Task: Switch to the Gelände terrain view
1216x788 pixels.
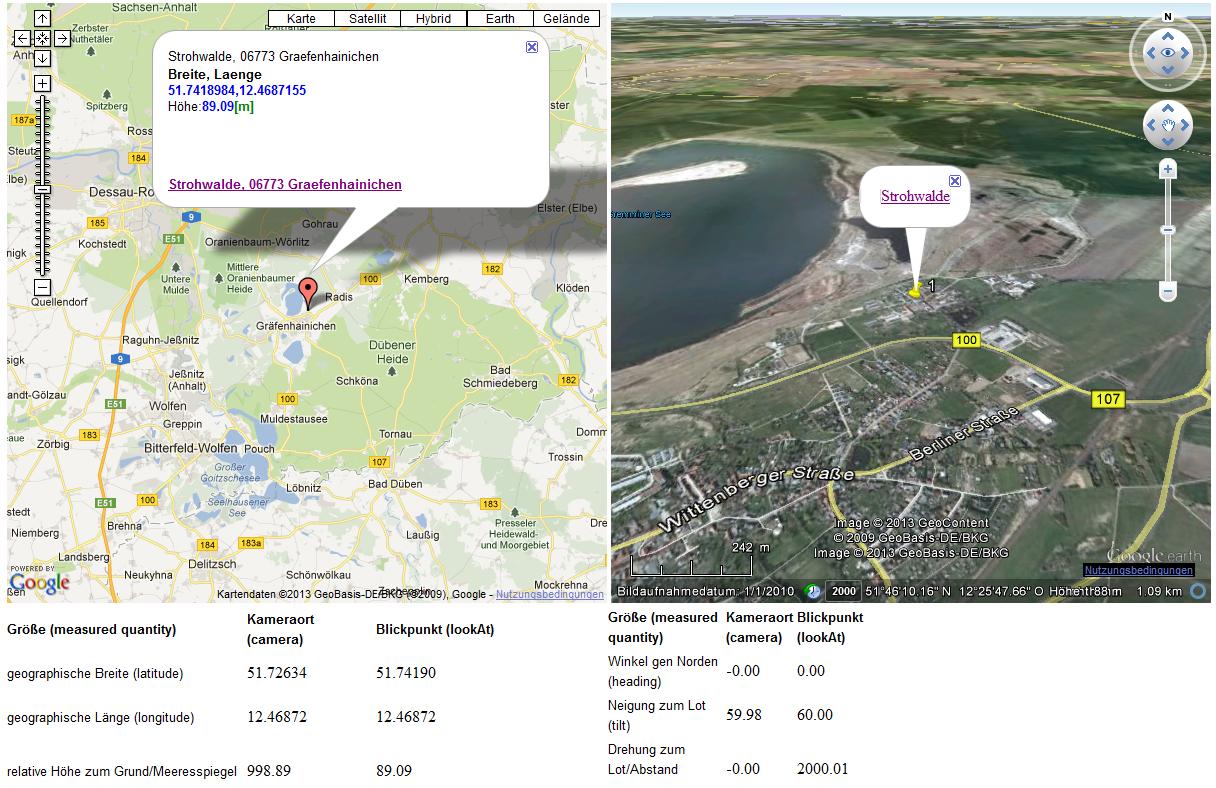Action: 567,19
